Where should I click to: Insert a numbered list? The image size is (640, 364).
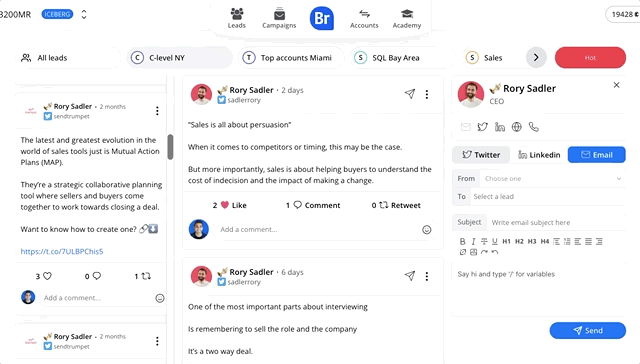tap(567, 241)
